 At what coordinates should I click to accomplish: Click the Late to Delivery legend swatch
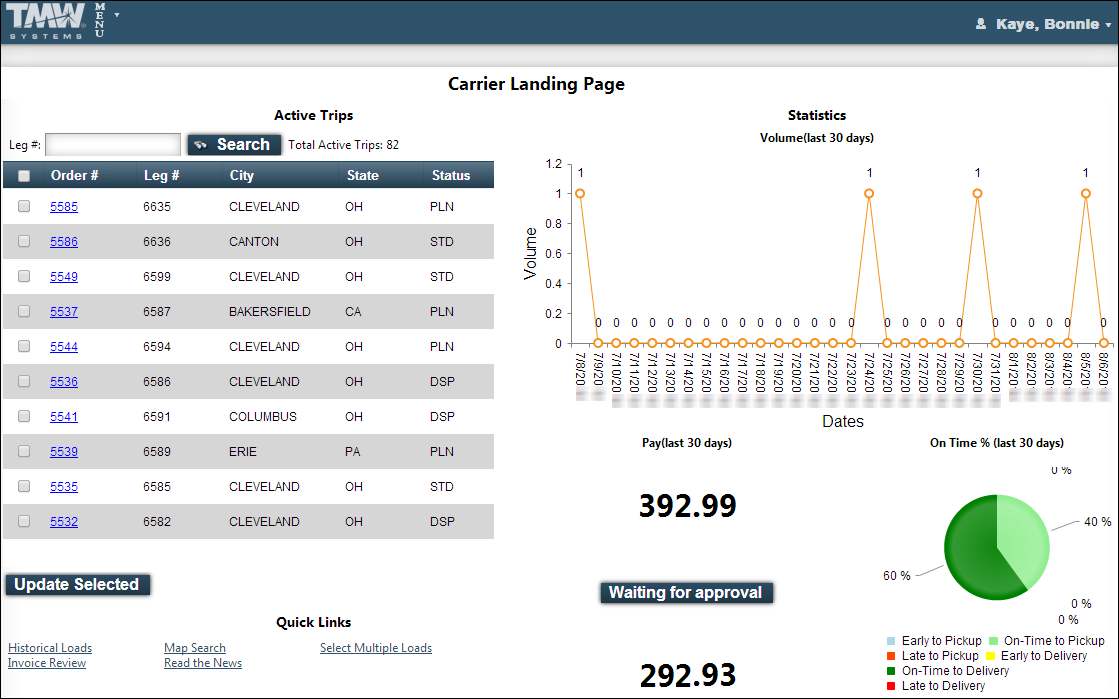(891, 685)
